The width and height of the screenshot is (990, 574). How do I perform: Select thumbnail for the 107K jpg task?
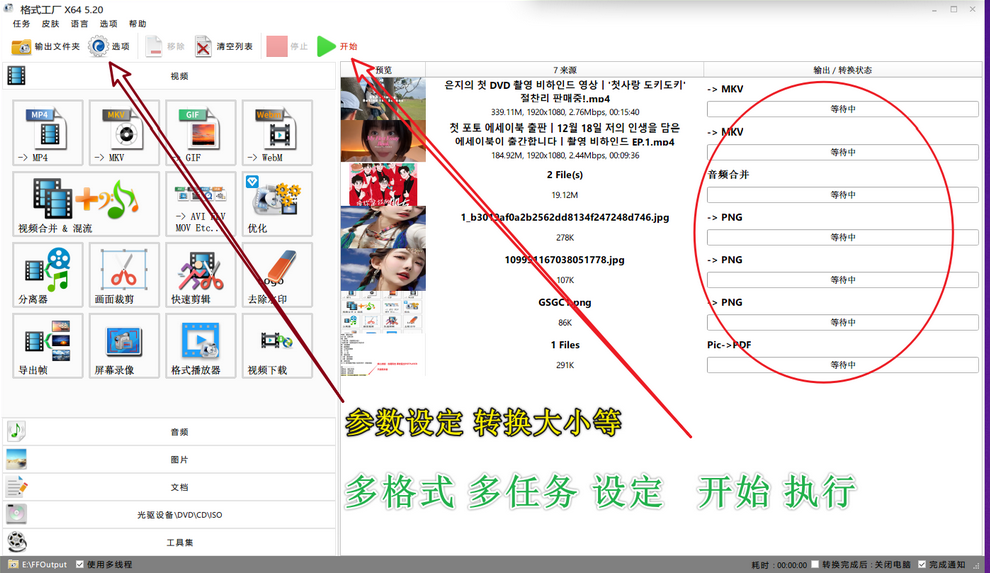[383, 270]
